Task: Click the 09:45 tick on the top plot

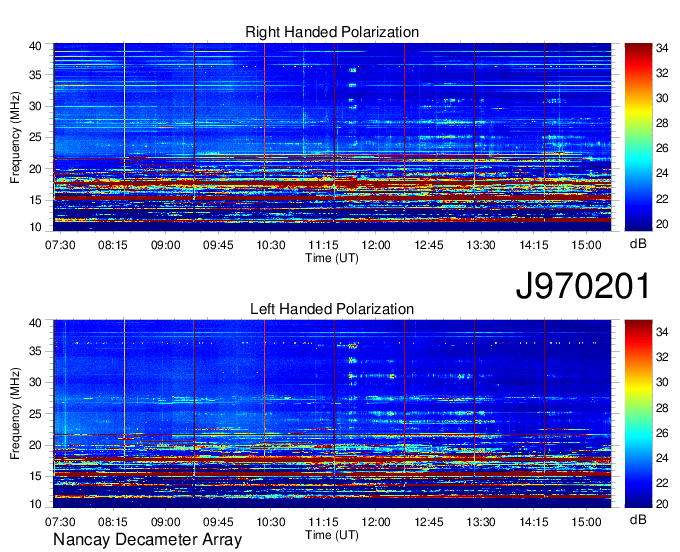Action: click(218, 245)
